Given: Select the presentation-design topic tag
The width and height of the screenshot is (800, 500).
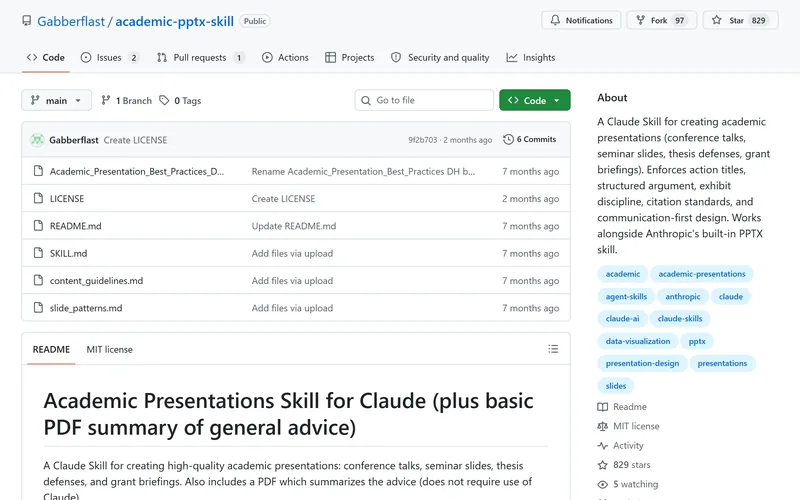Looking at the screenshot, I should [642, 363].
